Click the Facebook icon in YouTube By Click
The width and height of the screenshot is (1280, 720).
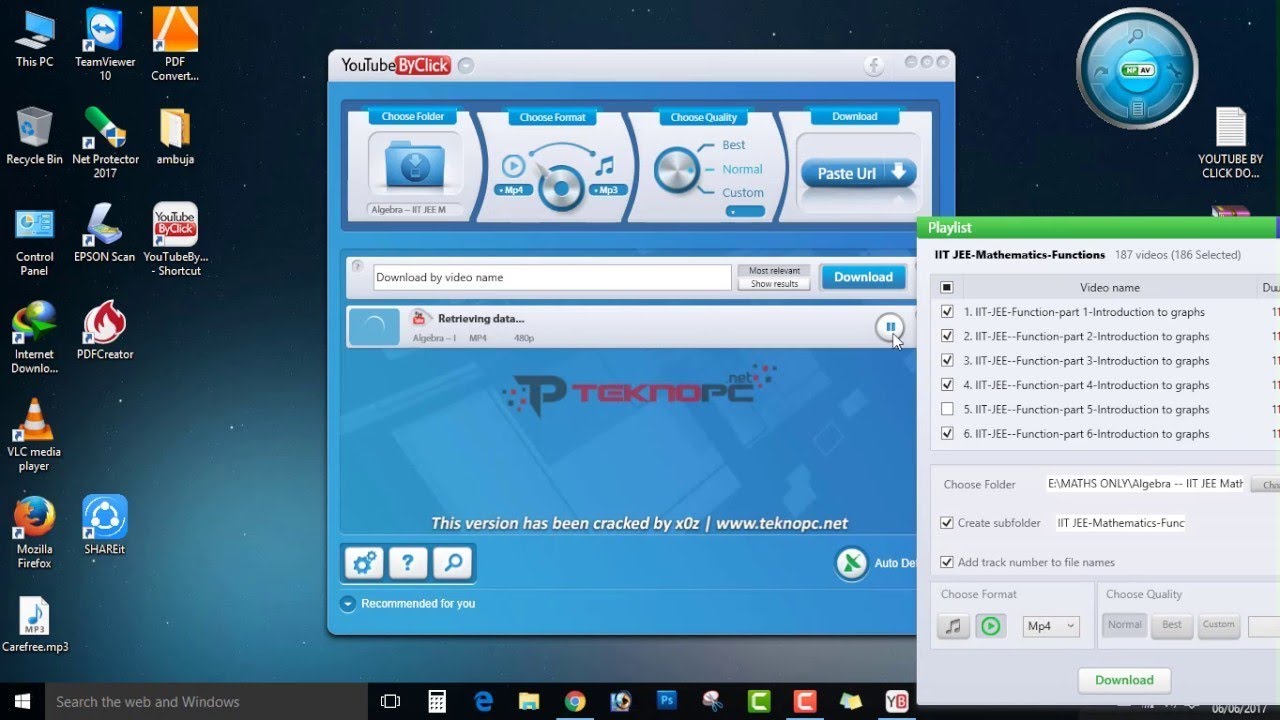pos(874,66)
